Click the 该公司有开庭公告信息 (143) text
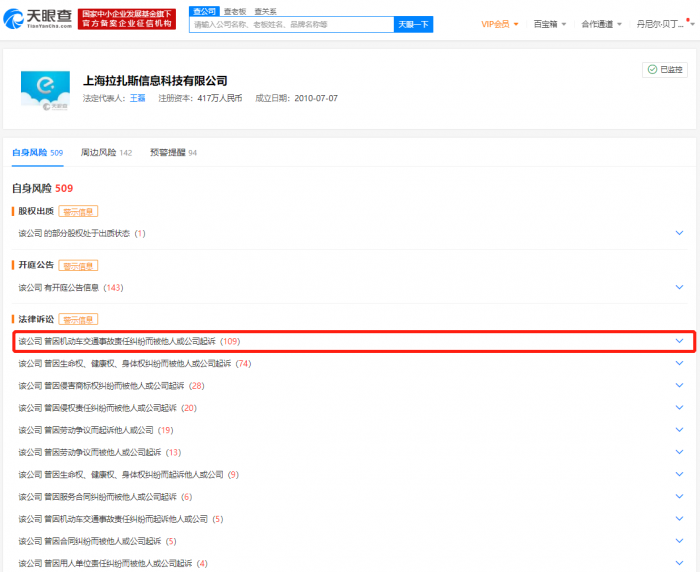 (71, 288)
